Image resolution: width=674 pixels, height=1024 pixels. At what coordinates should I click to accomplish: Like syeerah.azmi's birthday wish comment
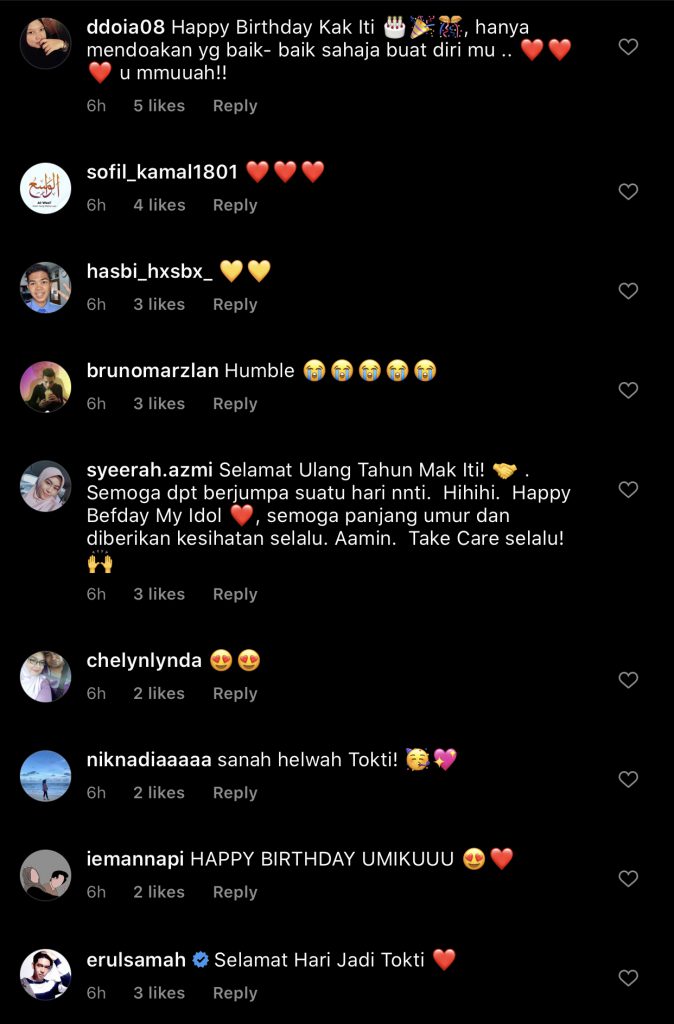pos(628,490)
